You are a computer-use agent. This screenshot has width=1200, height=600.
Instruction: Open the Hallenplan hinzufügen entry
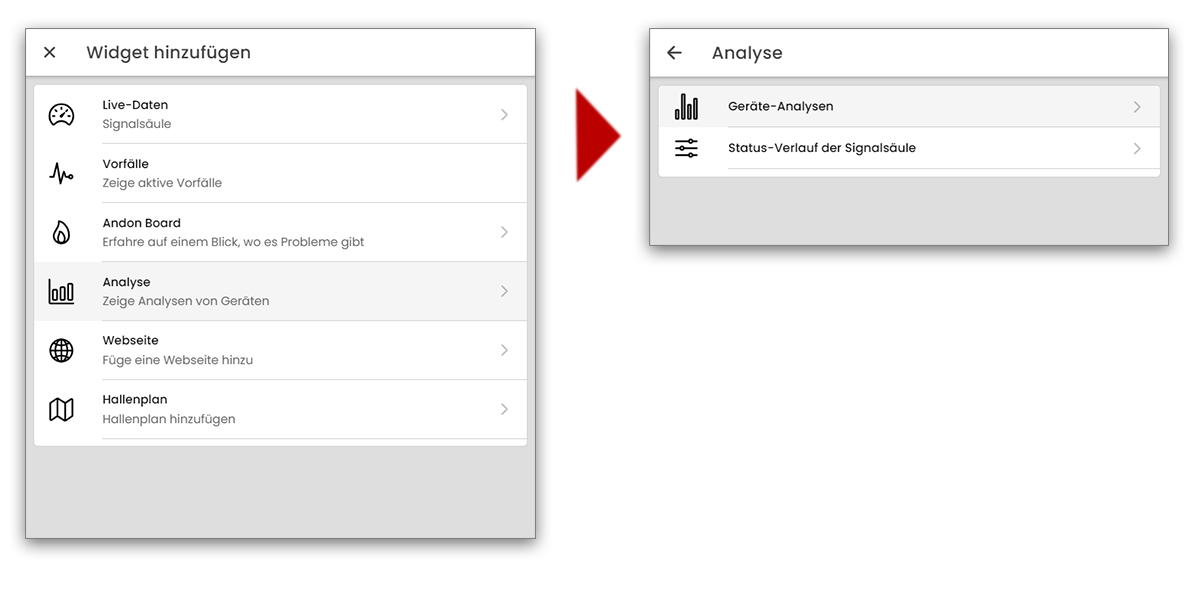[x=280, y=410]
